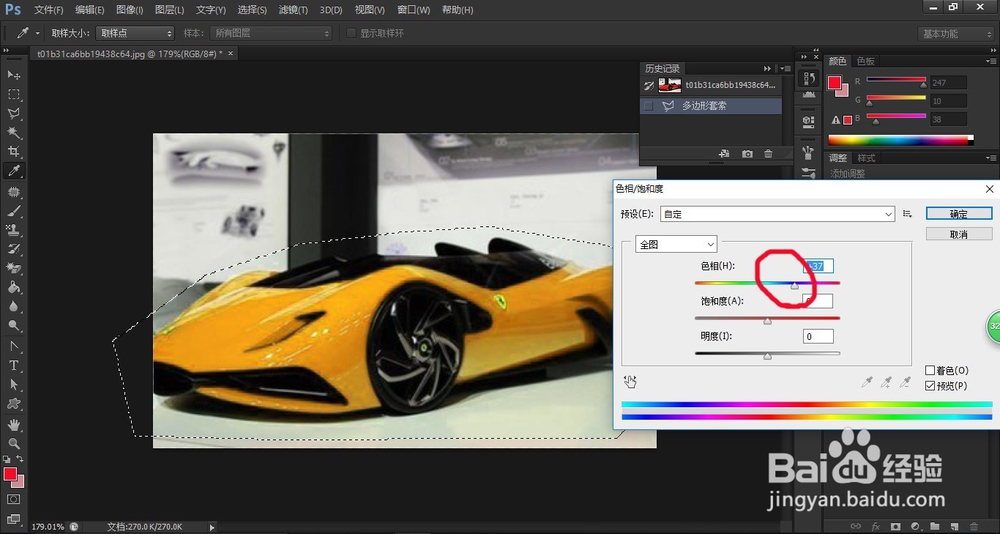This screenshot has width=1000, height=534.
Task: Toggle history brush source box for 多边形套索
Action: 649,106
